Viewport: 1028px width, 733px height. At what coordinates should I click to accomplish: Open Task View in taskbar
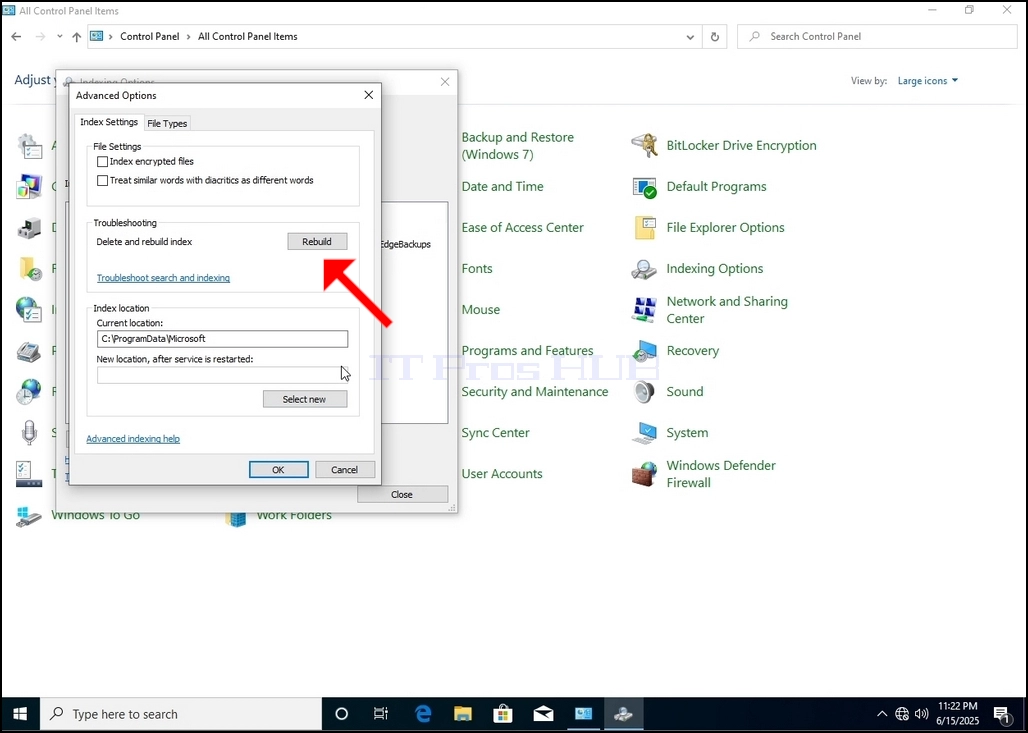click(x=381, y=714)
